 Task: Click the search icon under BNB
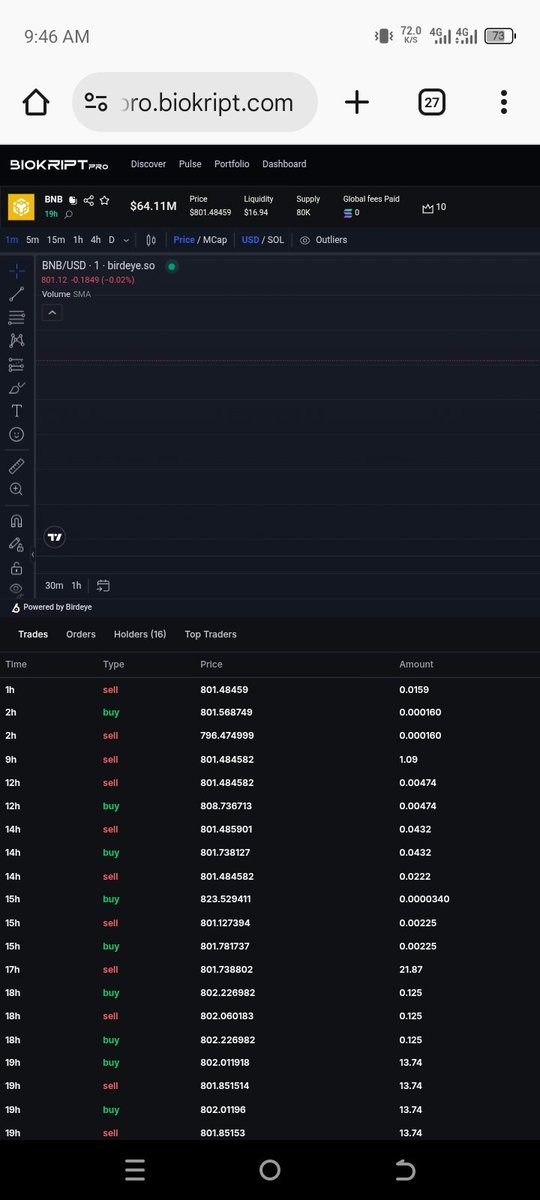68,214
